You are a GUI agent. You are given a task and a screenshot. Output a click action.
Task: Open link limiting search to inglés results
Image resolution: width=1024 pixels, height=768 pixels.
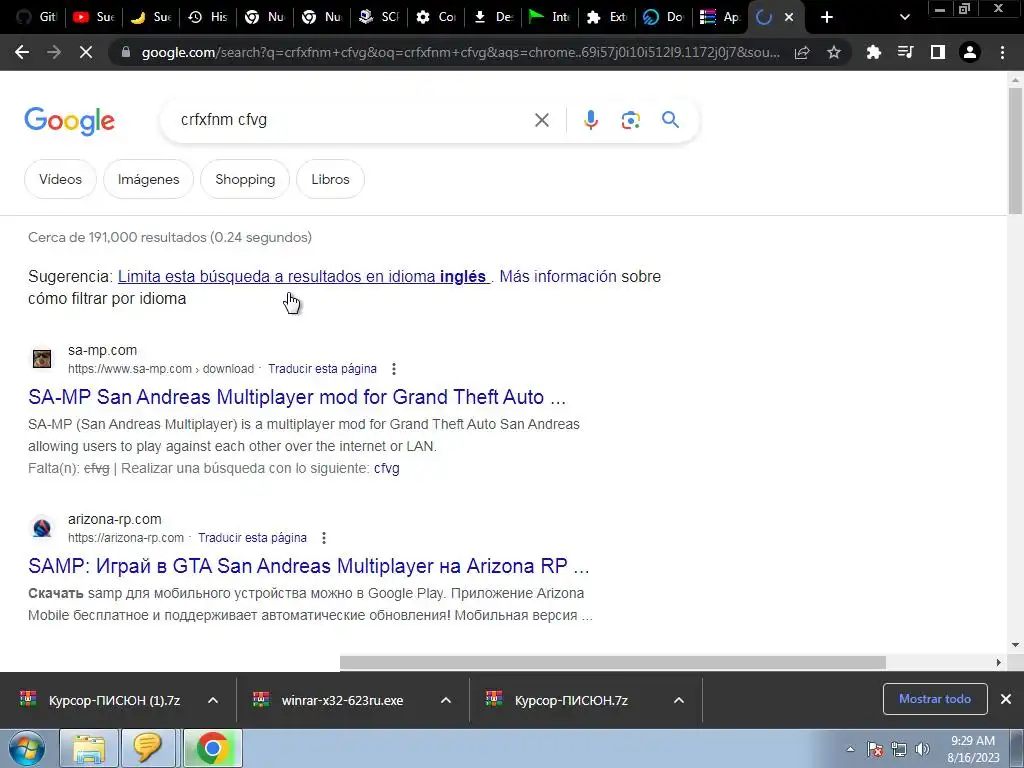[304, 276]
